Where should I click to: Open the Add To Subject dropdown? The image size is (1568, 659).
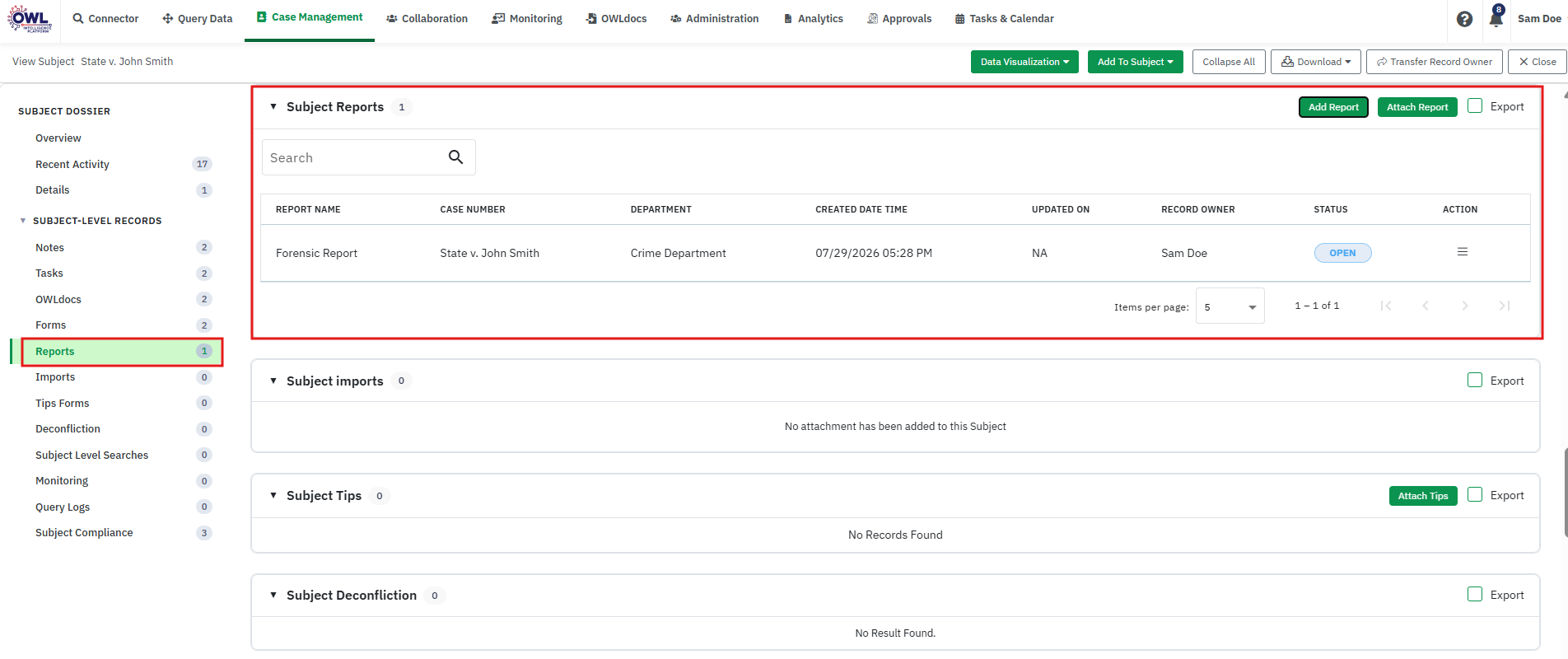pos(1135,62)
